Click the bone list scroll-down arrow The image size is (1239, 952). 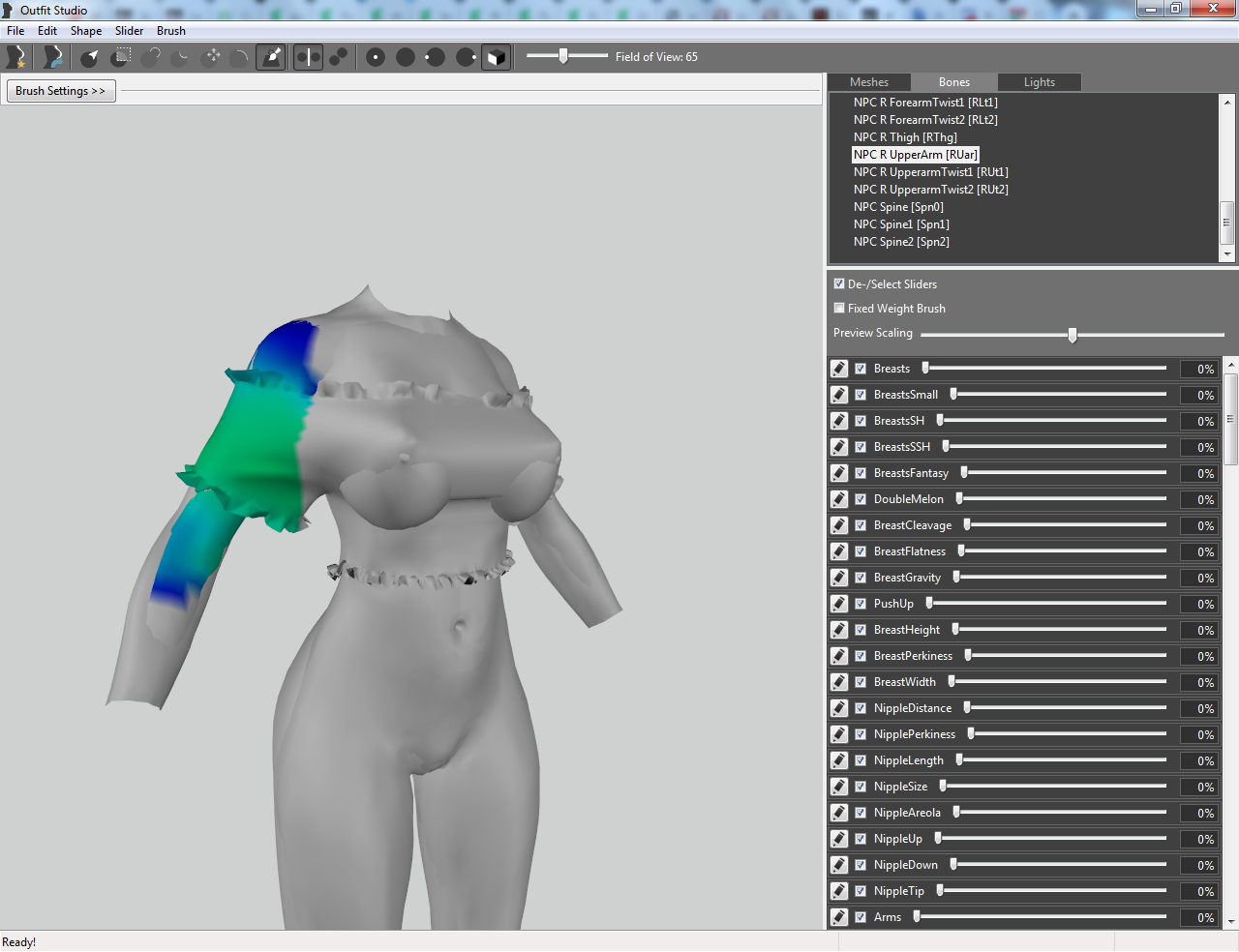coord(1227,254)
